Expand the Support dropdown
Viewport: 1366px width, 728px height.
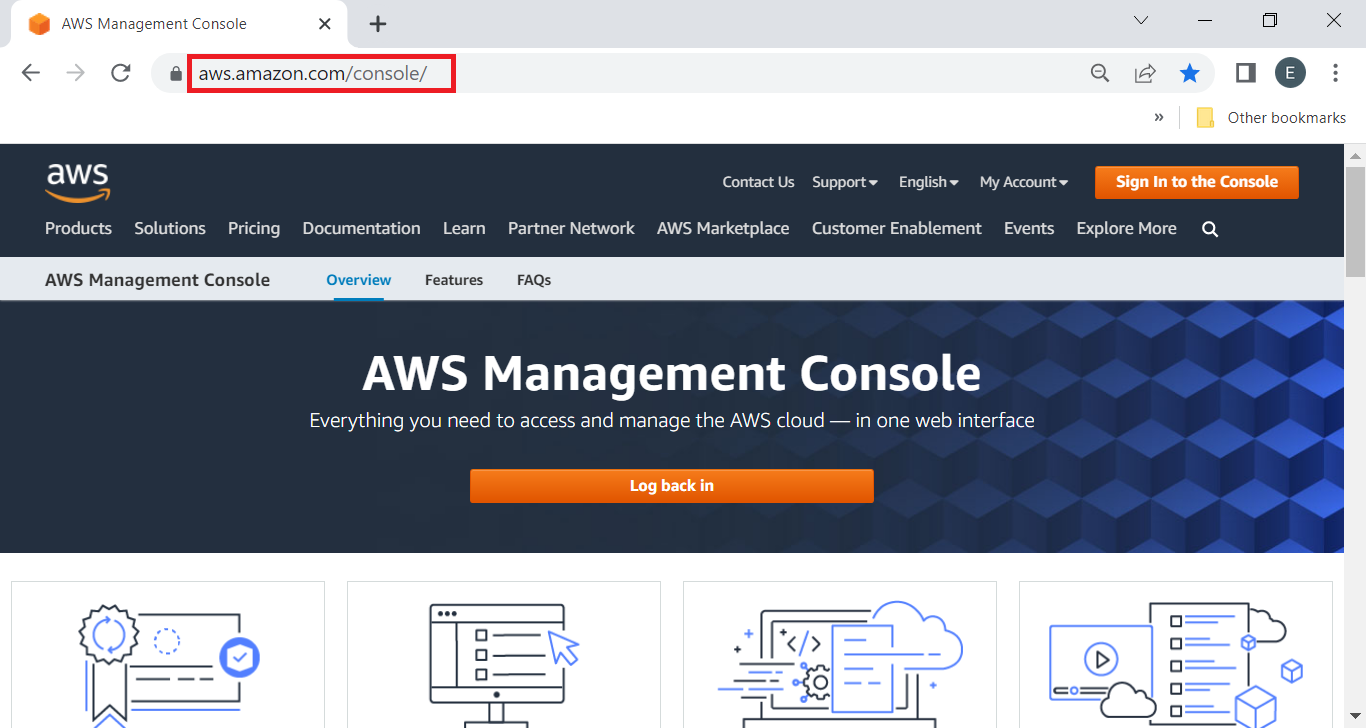click(x=845, y=182)
